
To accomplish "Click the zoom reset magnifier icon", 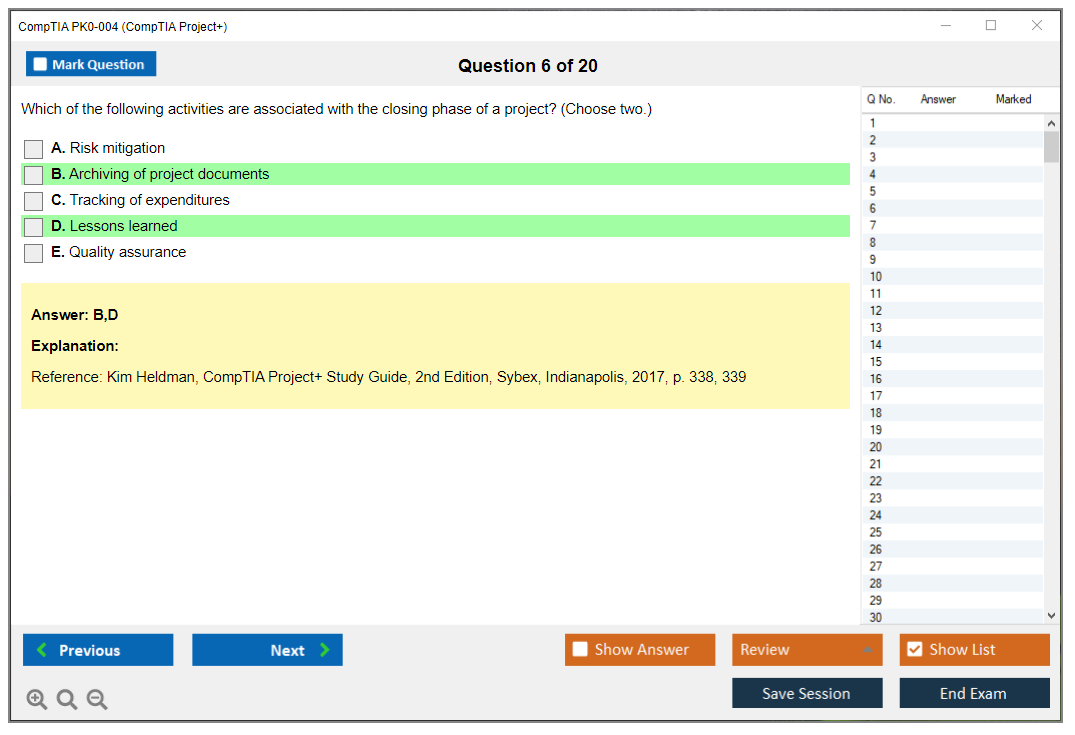I will pos(67,700).
